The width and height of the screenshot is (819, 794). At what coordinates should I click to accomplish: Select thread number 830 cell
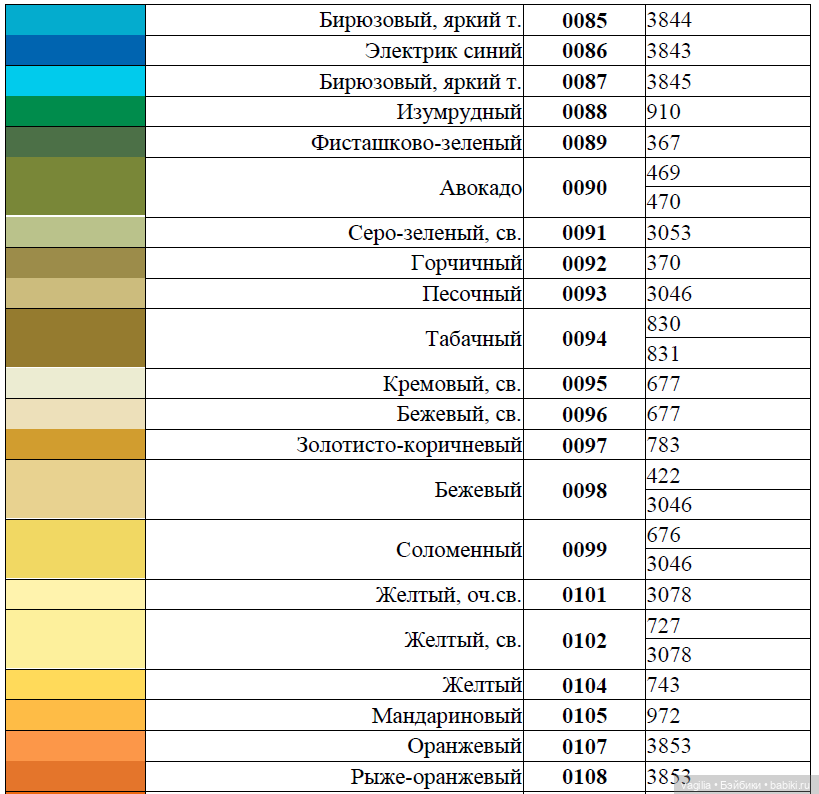click(x=664, y=323)
